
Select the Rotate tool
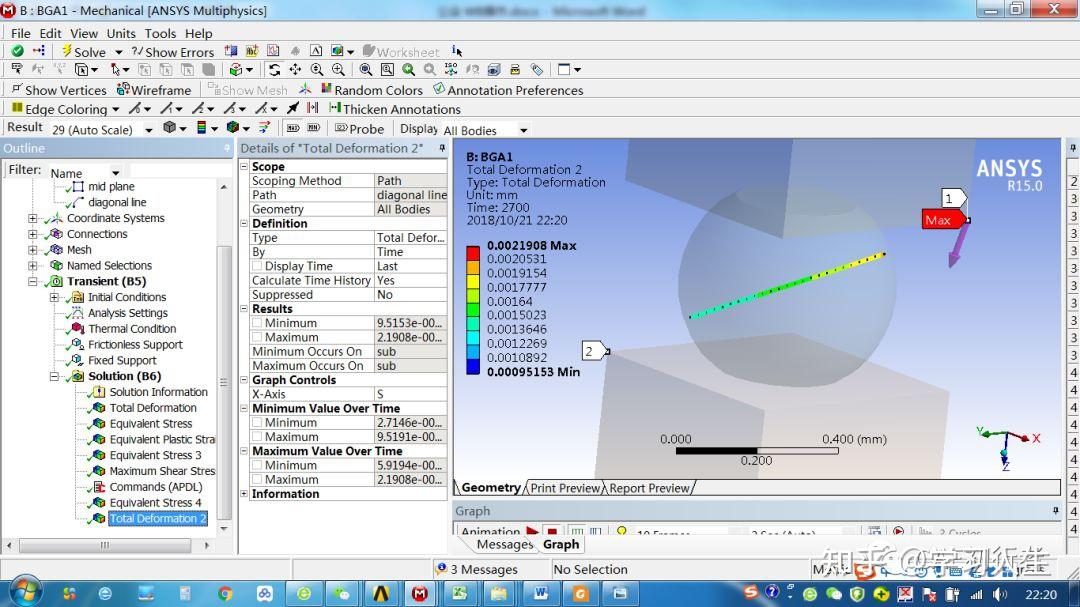tap(274, 70)
